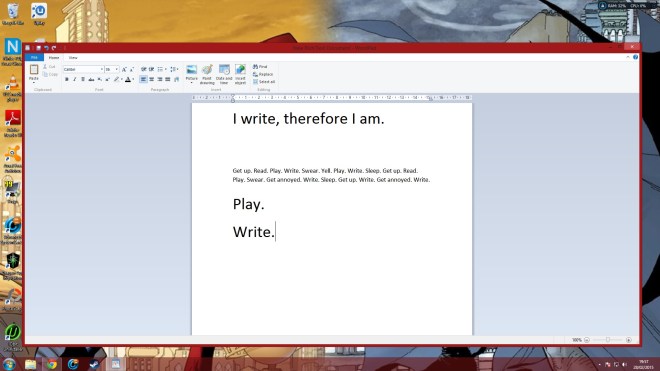The width and height of the screenshot is (660, 371).
Task: Toggle Bold formatting
Action: tap(67, 79)
